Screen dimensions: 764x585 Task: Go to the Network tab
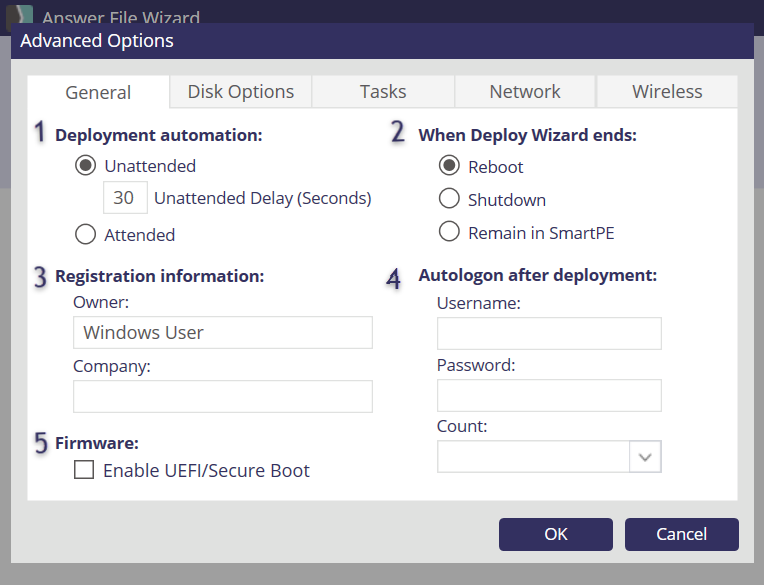(x=525, y=92)
